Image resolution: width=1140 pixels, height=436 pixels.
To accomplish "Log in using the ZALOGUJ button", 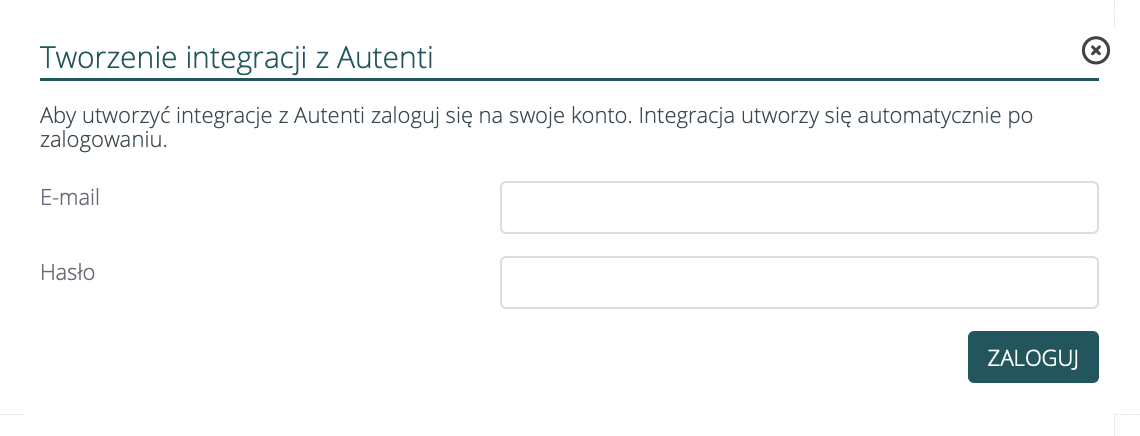I will point(1033,357).
